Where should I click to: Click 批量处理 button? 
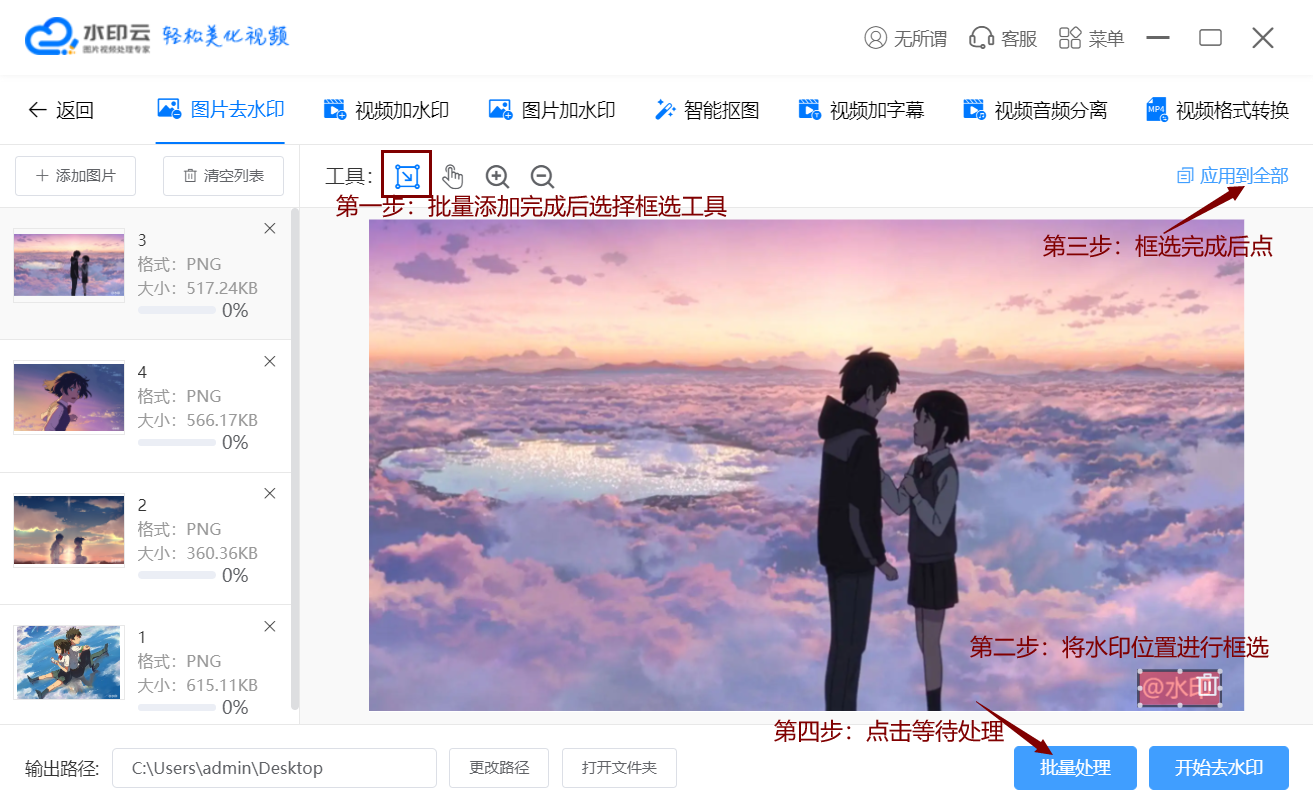pyautogui.click(x=1075, y=768)
